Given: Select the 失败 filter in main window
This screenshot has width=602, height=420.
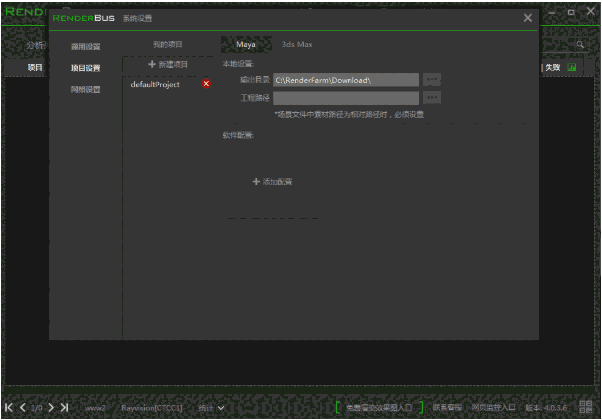Looking at the screenshot, I should click(x=553, y=68).
